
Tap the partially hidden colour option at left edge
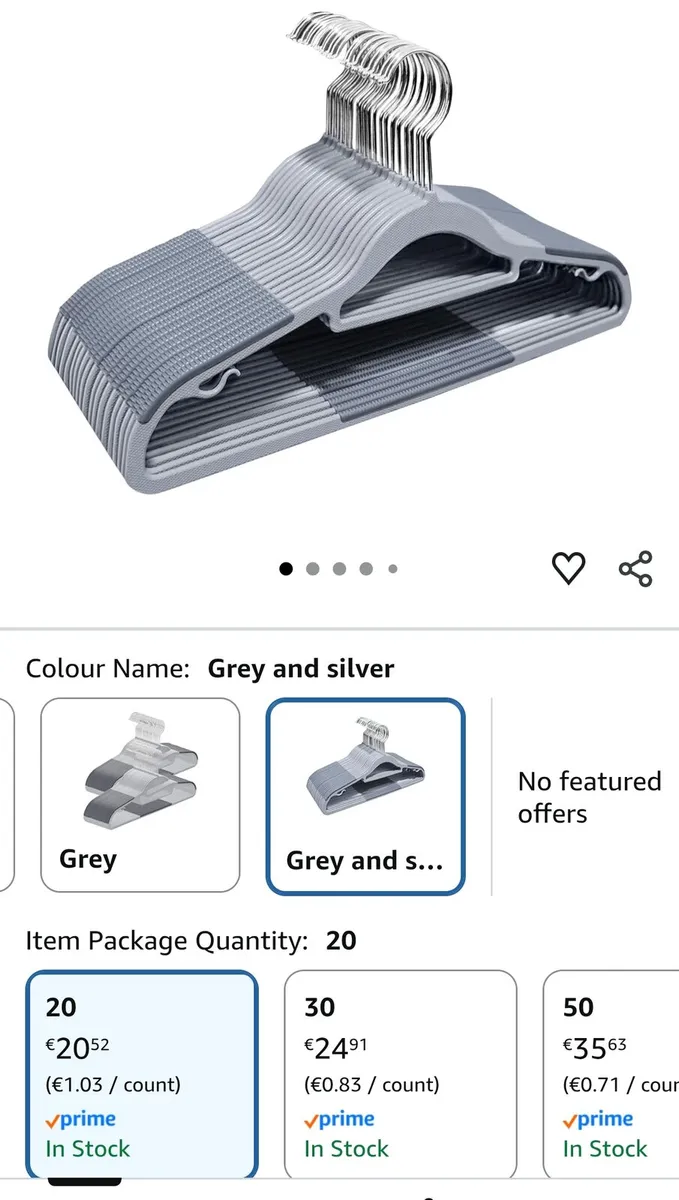pyautogui.click(x=7, y=795)
